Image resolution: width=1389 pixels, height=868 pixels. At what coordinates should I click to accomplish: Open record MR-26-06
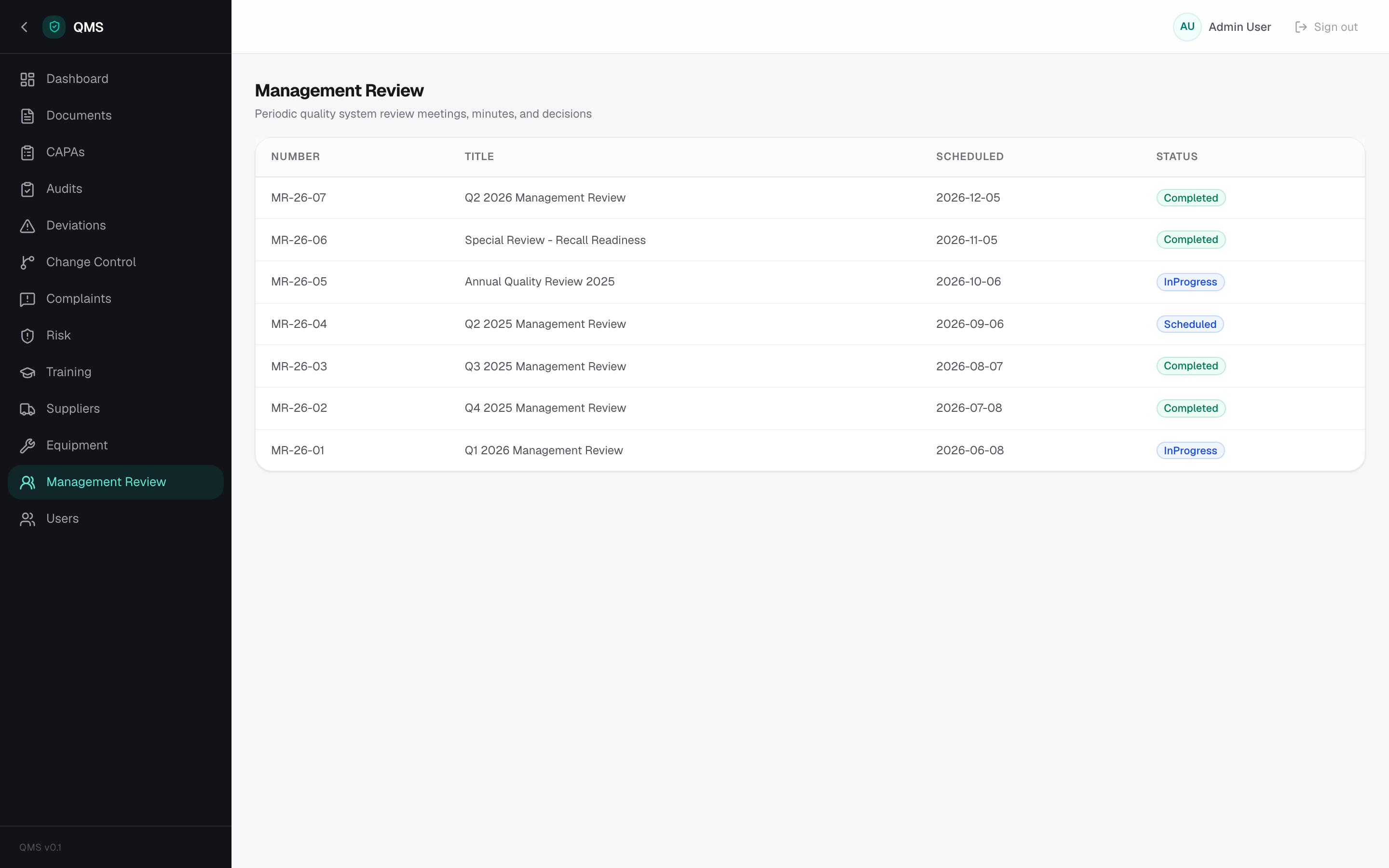pos(810,240)
